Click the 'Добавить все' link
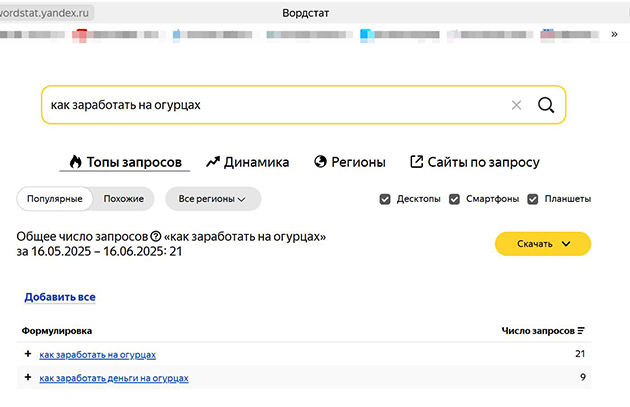The height and width of the screenshot is (407, 630). 60,297
